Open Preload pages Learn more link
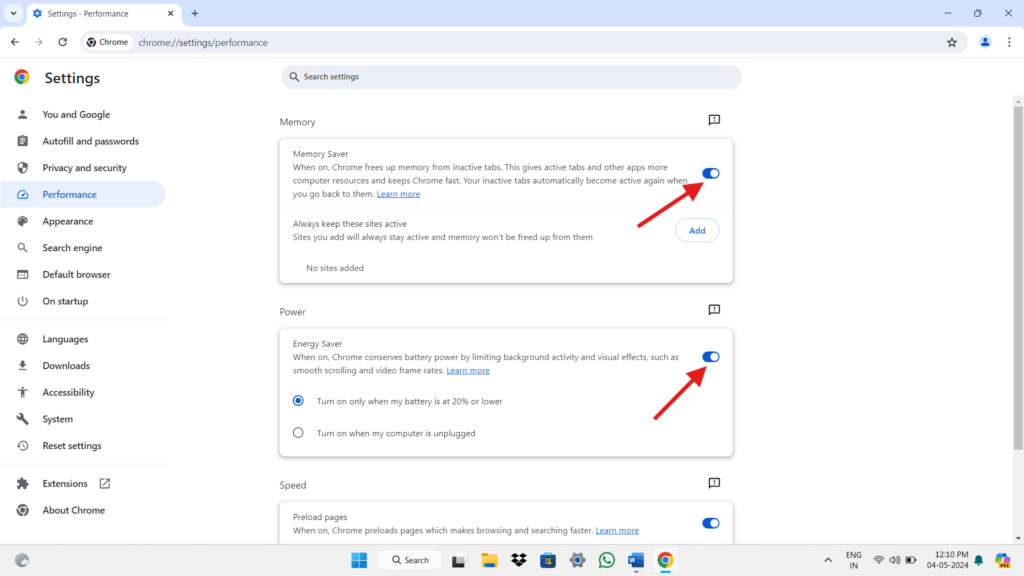 [x=617, y=530]
